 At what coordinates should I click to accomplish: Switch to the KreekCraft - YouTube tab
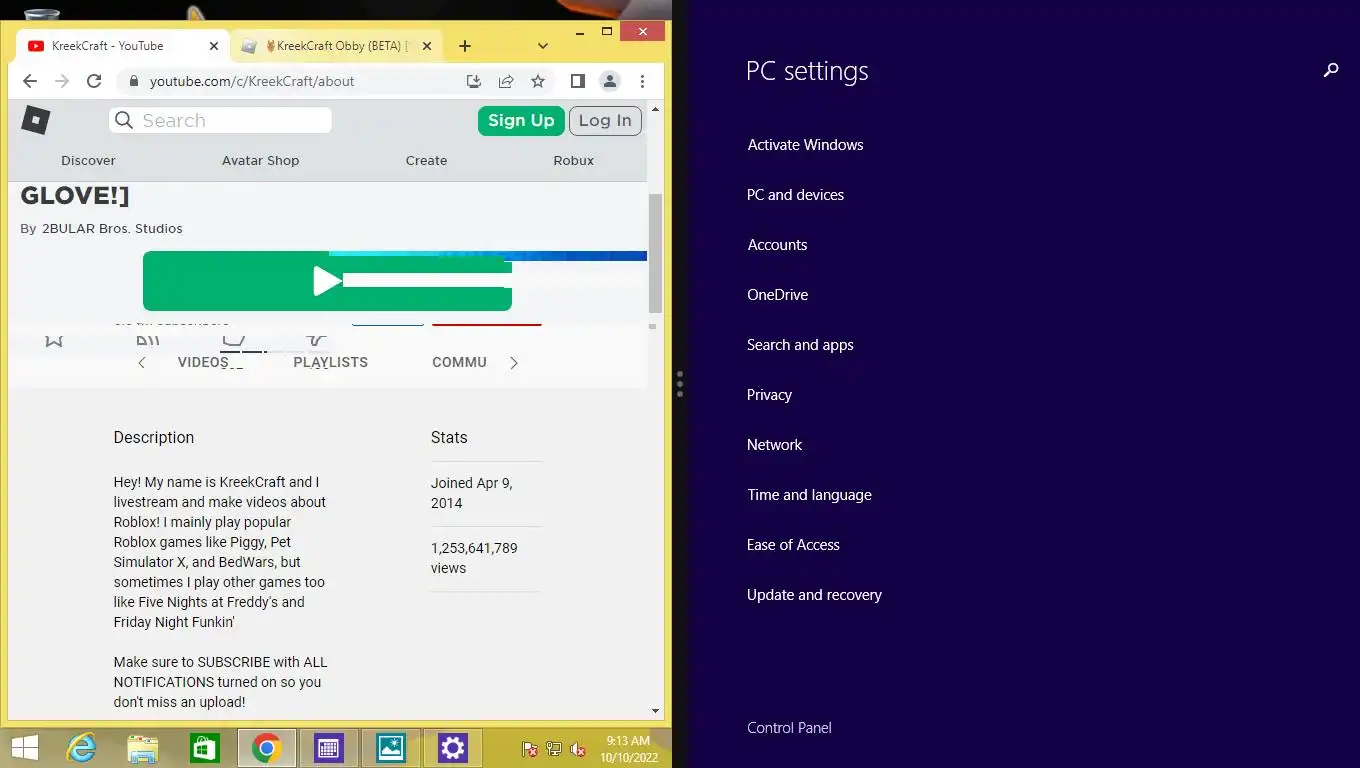120,46
